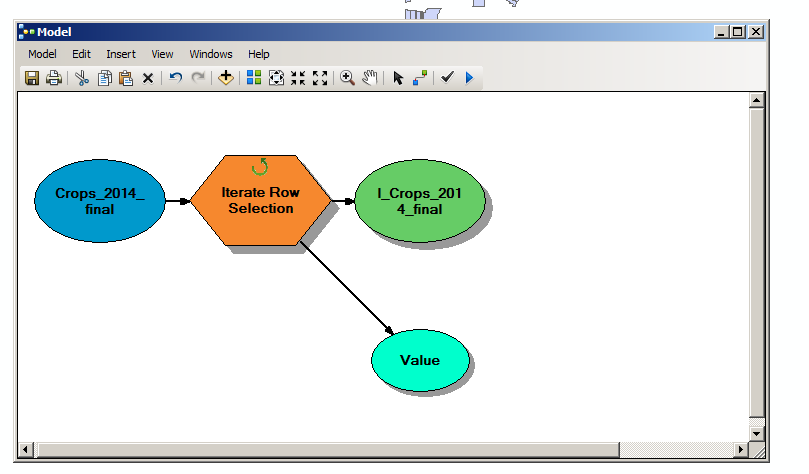Click the Save model icon

pos(32,78)
